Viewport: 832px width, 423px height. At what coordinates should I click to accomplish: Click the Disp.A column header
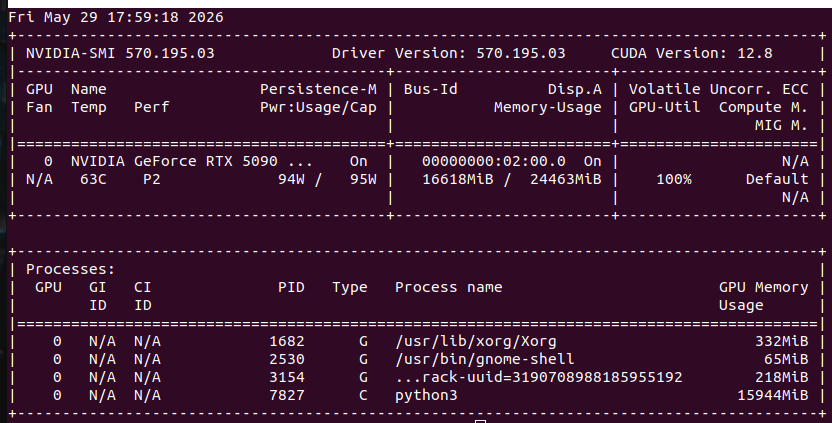(x=575, y=89)
